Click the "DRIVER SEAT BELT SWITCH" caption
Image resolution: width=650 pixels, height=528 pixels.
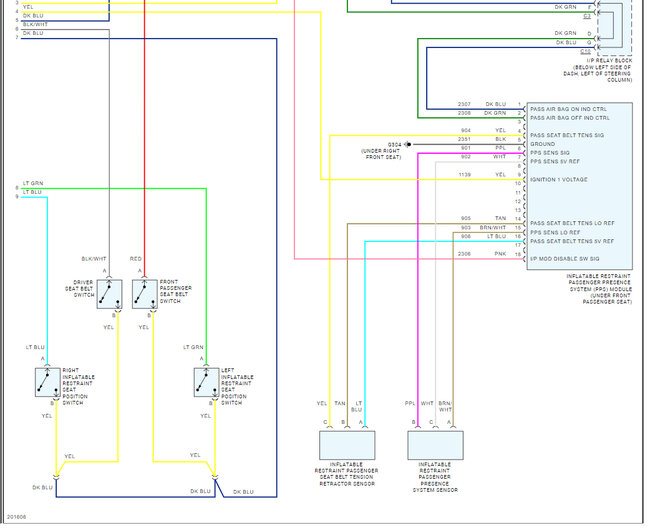pos(79,288)
